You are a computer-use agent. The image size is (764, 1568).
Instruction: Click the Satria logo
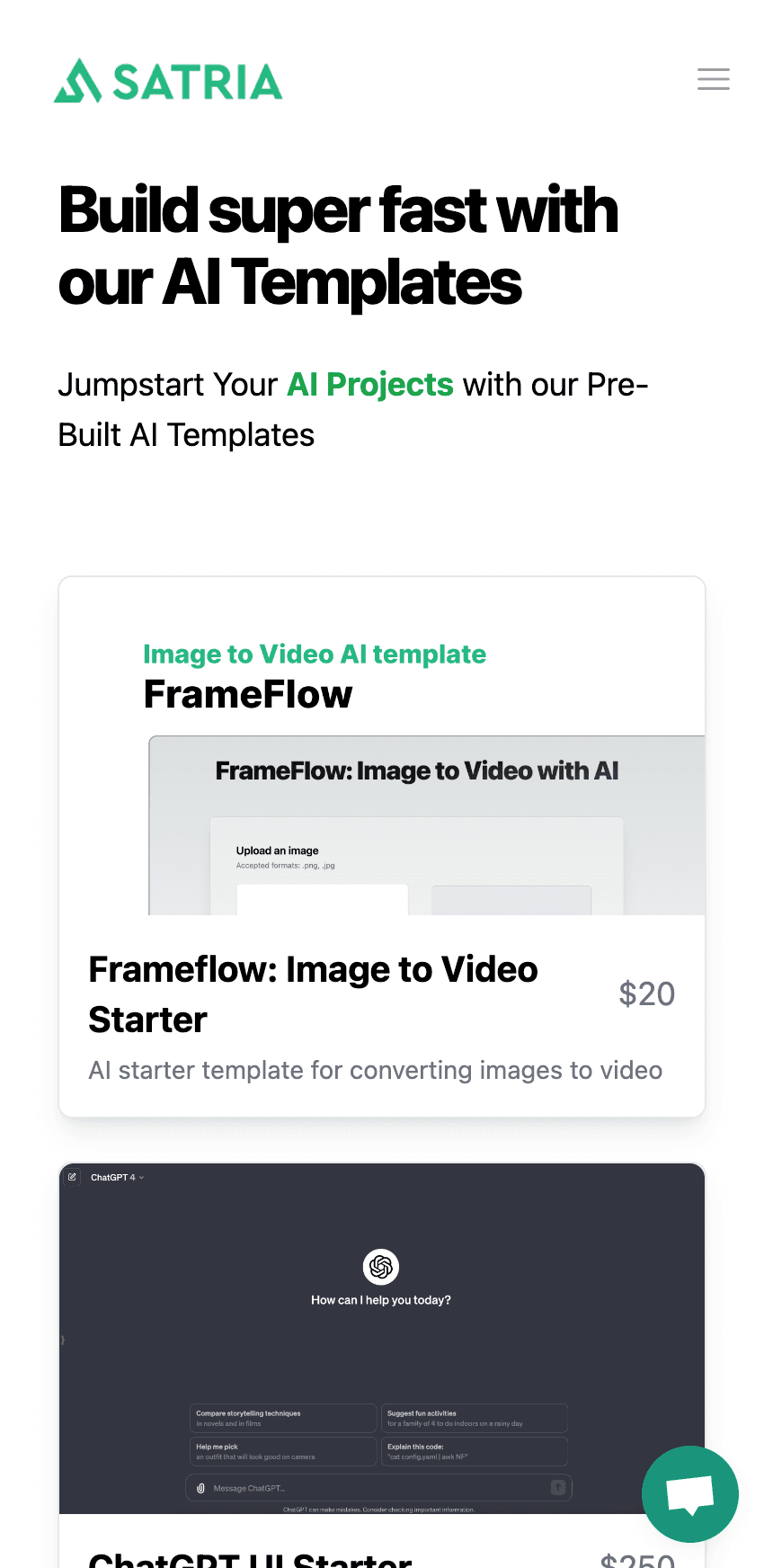(x=168, y=81)
